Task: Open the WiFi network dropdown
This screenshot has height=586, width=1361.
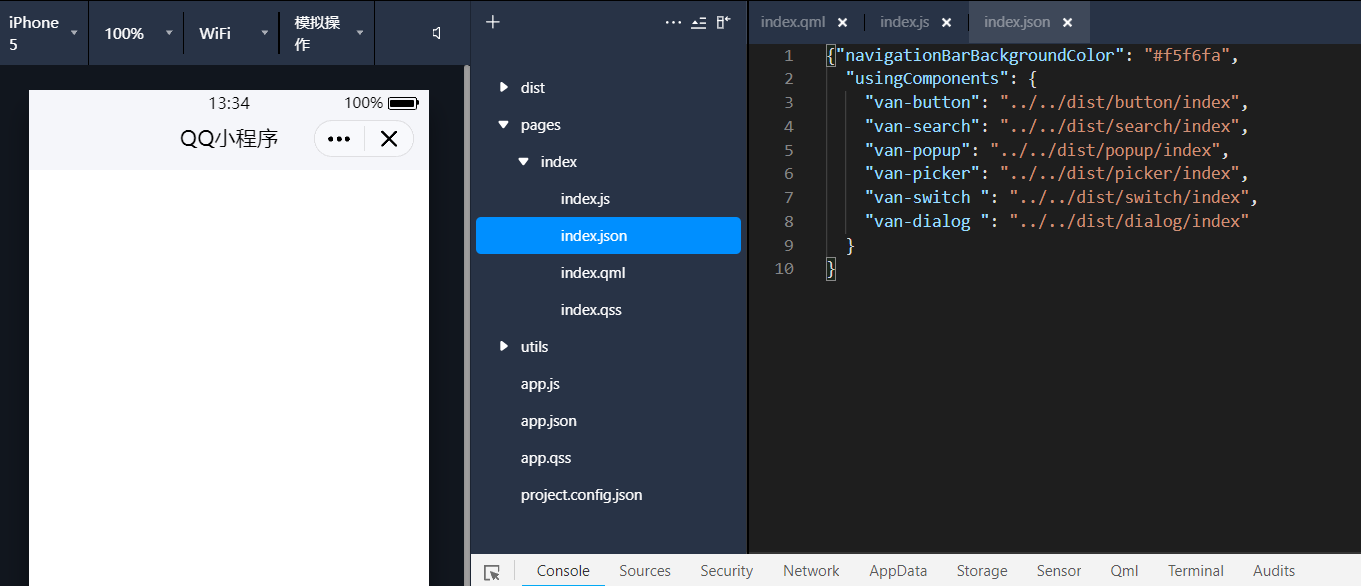Action: click(x=232, y=33)
